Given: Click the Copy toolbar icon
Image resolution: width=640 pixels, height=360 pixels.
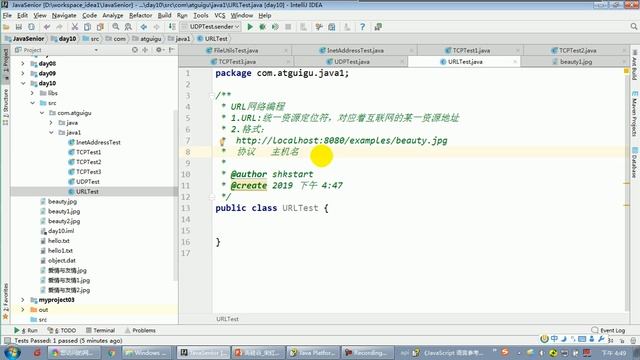Looking at the screenshot, I should coord(87,27).
